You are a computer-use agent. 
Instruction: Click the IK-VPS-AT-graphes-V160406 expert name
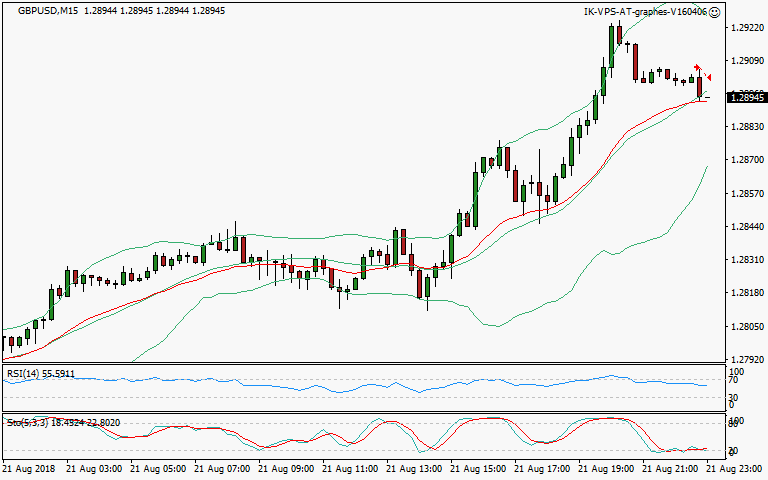pos(646,12)
